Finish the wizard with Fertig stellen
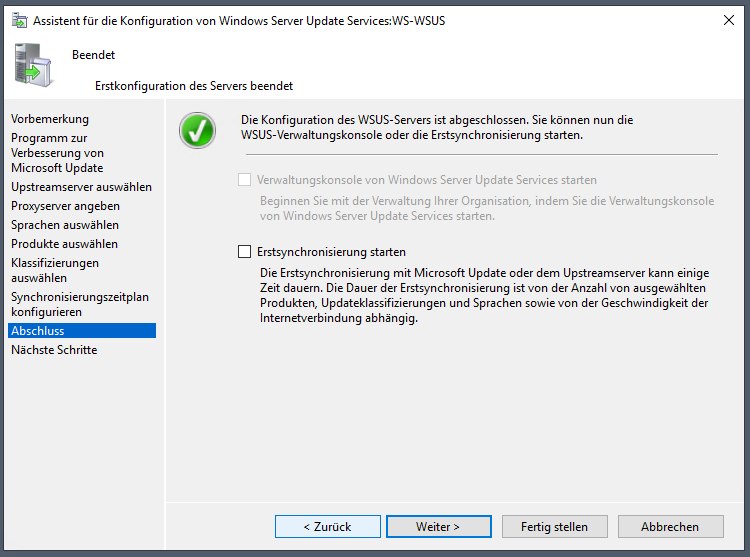This screenshot has height=557, width=750. coord(555,526)
